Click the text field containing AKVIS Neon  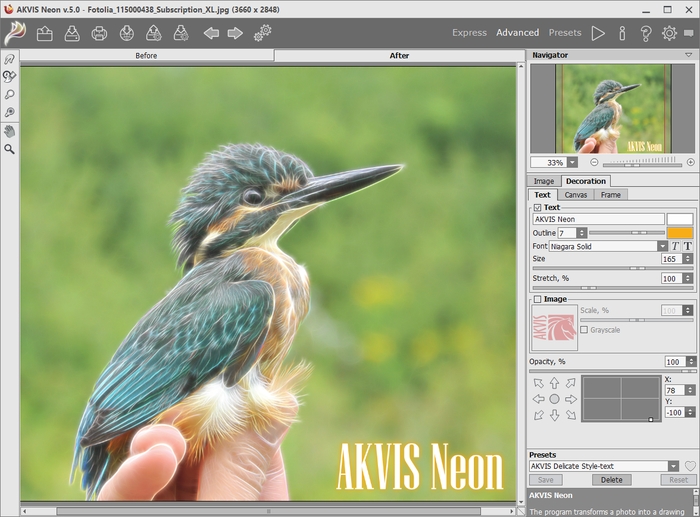(598, 219)
